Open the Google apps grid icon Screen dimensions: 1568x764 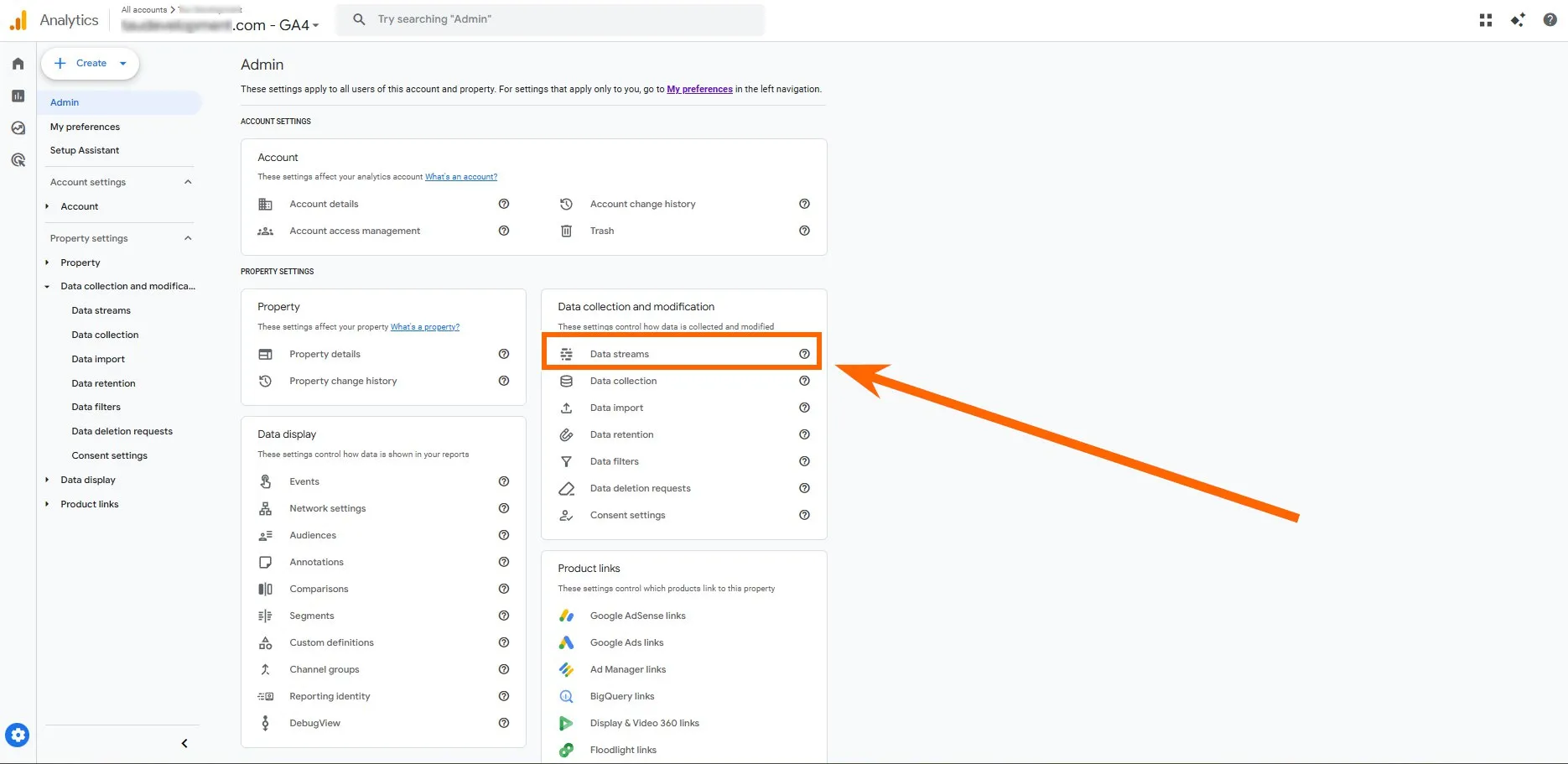pos(1486,20)
